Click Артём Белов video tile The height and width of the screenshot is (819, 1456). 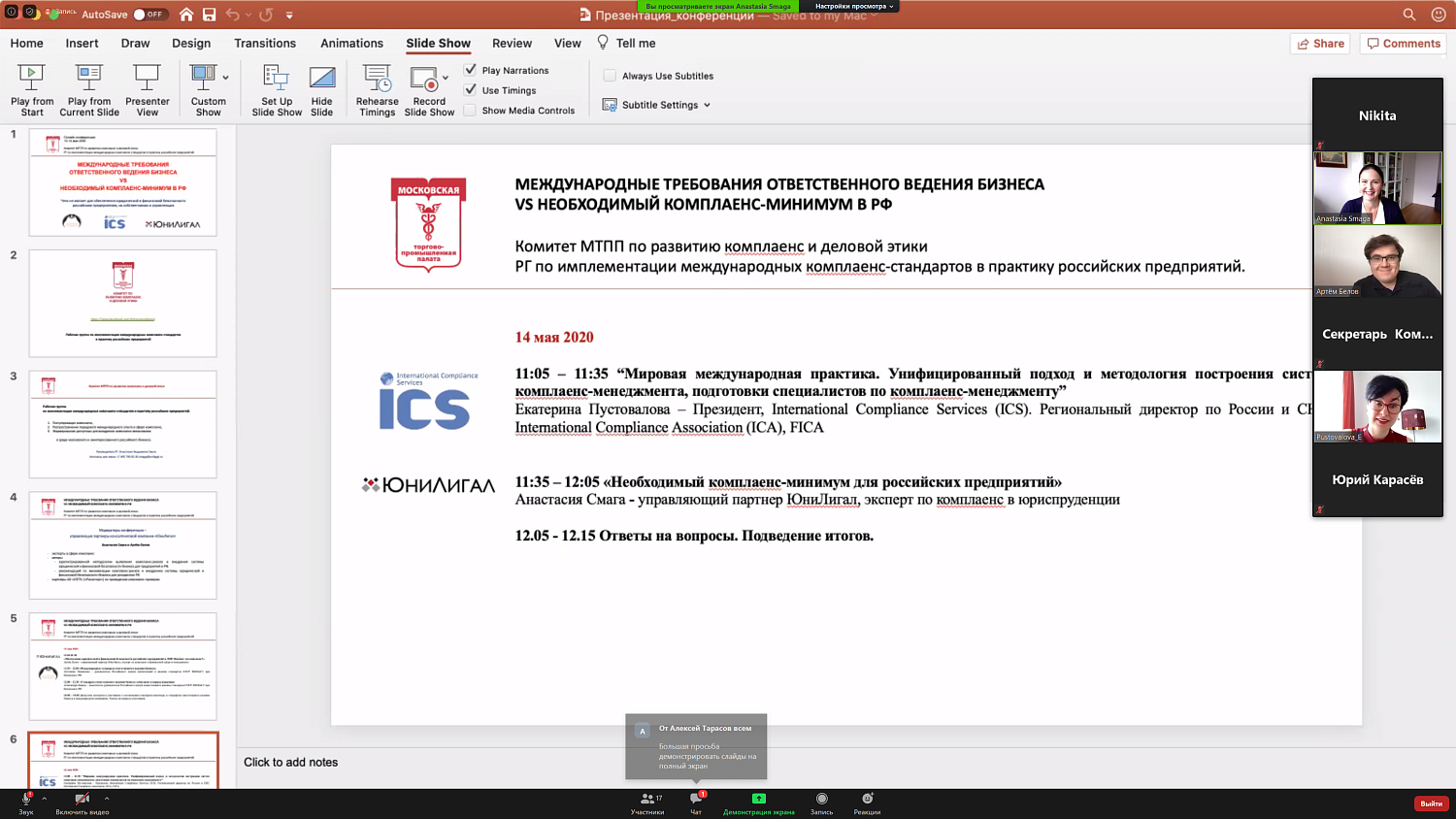click(1377, 261)
